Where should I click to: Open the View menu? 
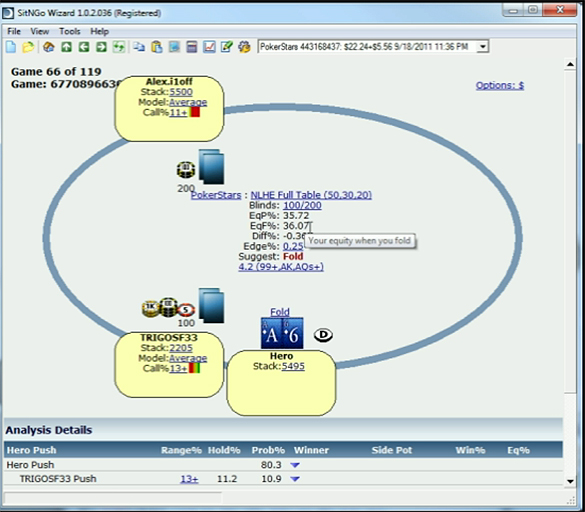40,31
